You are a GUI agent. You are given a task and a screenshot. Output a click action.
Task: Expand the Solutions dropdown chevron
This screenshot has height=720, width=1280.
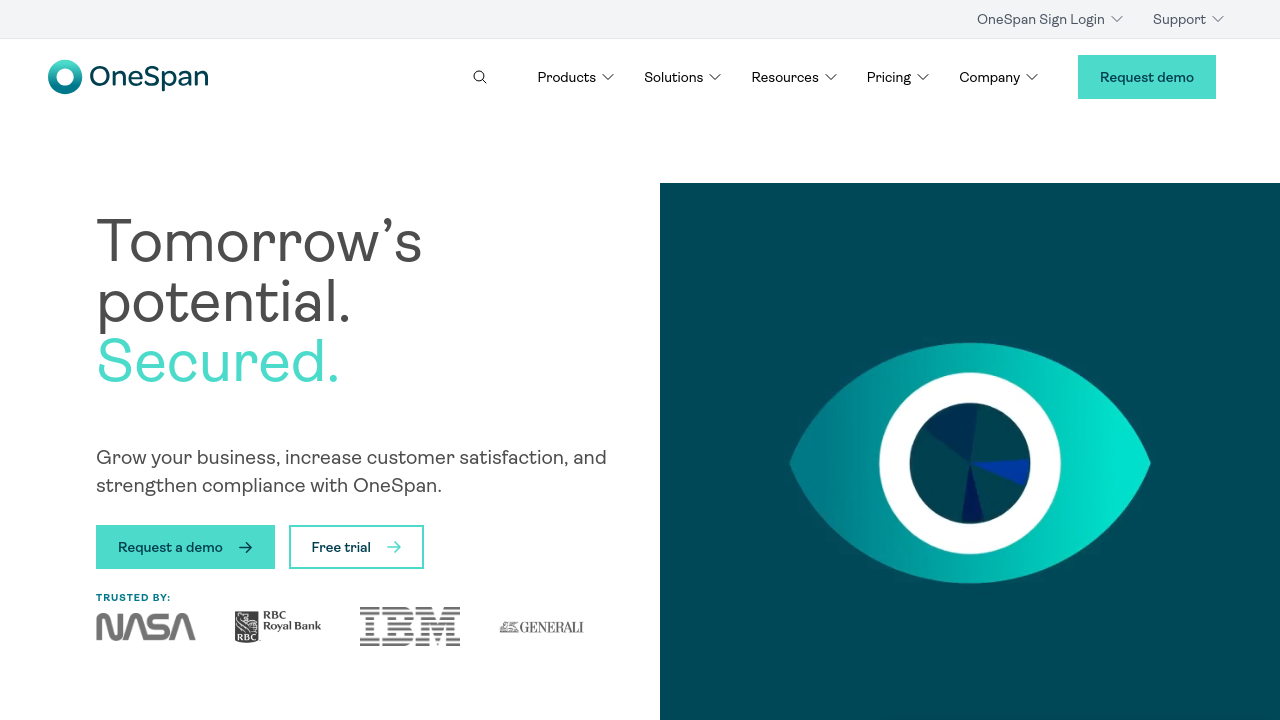(715, 77)
